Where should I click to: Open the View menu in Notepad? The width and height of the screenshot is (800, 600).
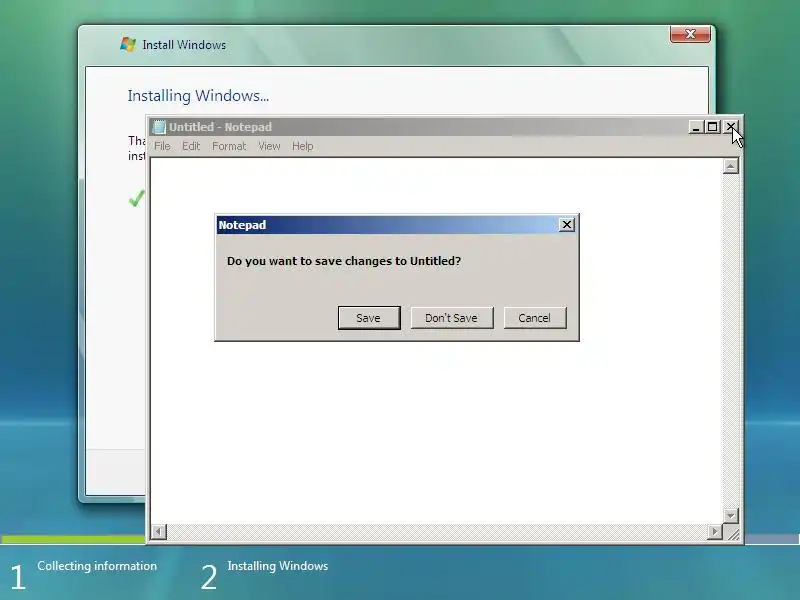click(269, 146)
